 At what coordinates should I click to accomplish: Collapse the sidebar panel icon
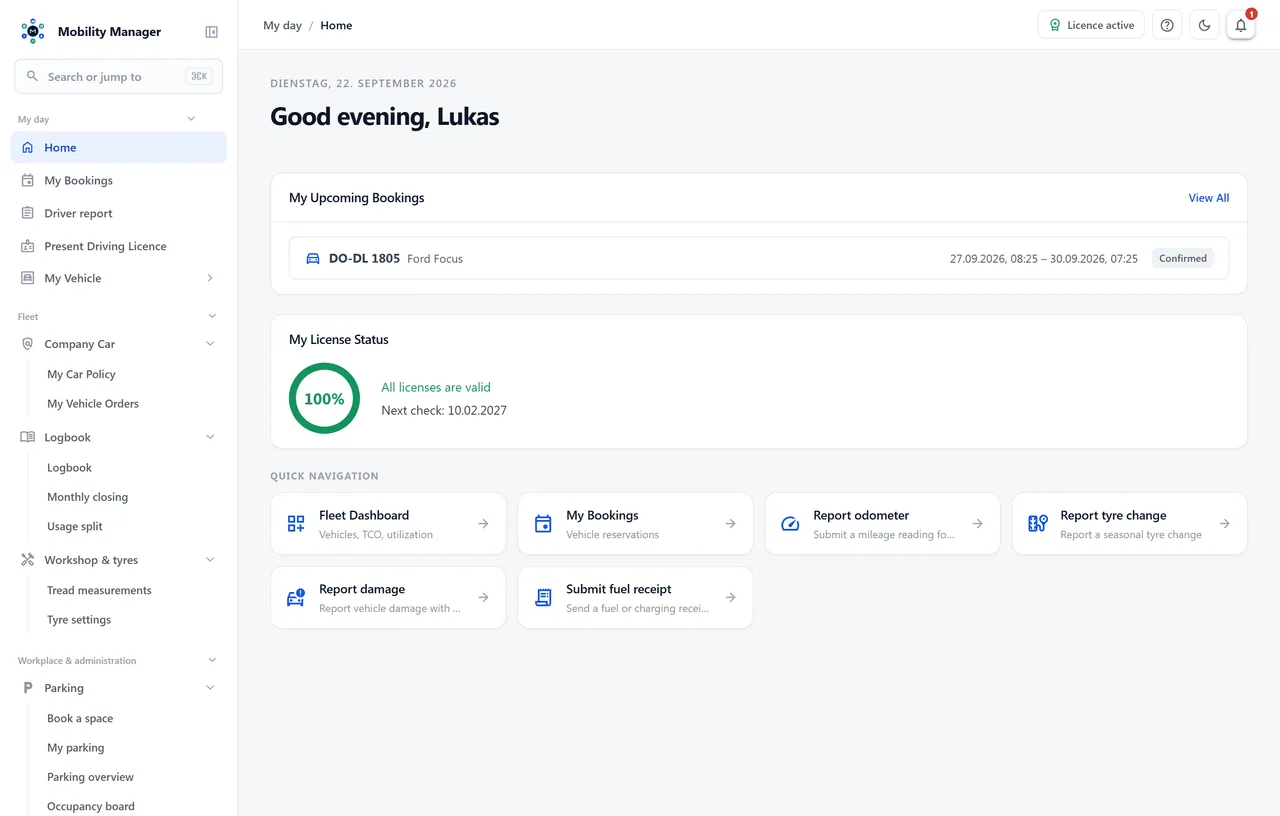tap(211, 32)
